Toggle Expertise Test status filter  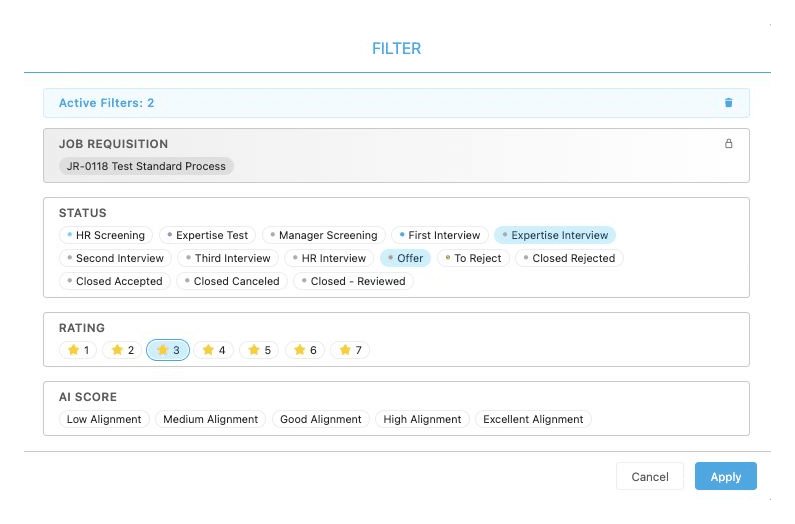coord(207,235)
